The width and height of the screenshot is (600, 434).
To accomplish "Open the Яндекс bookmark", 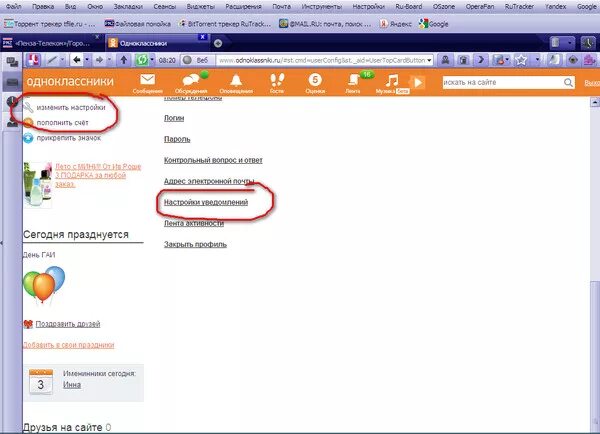I will [x=396, y=24].
